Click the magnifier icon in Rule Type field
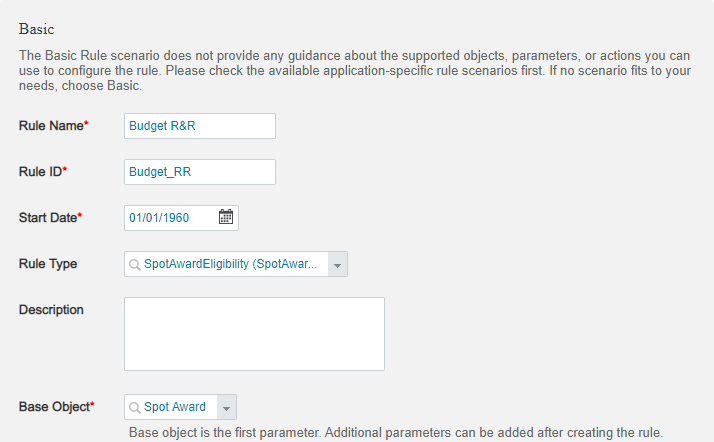Screen dimensions: 714x442 point(134,264)
